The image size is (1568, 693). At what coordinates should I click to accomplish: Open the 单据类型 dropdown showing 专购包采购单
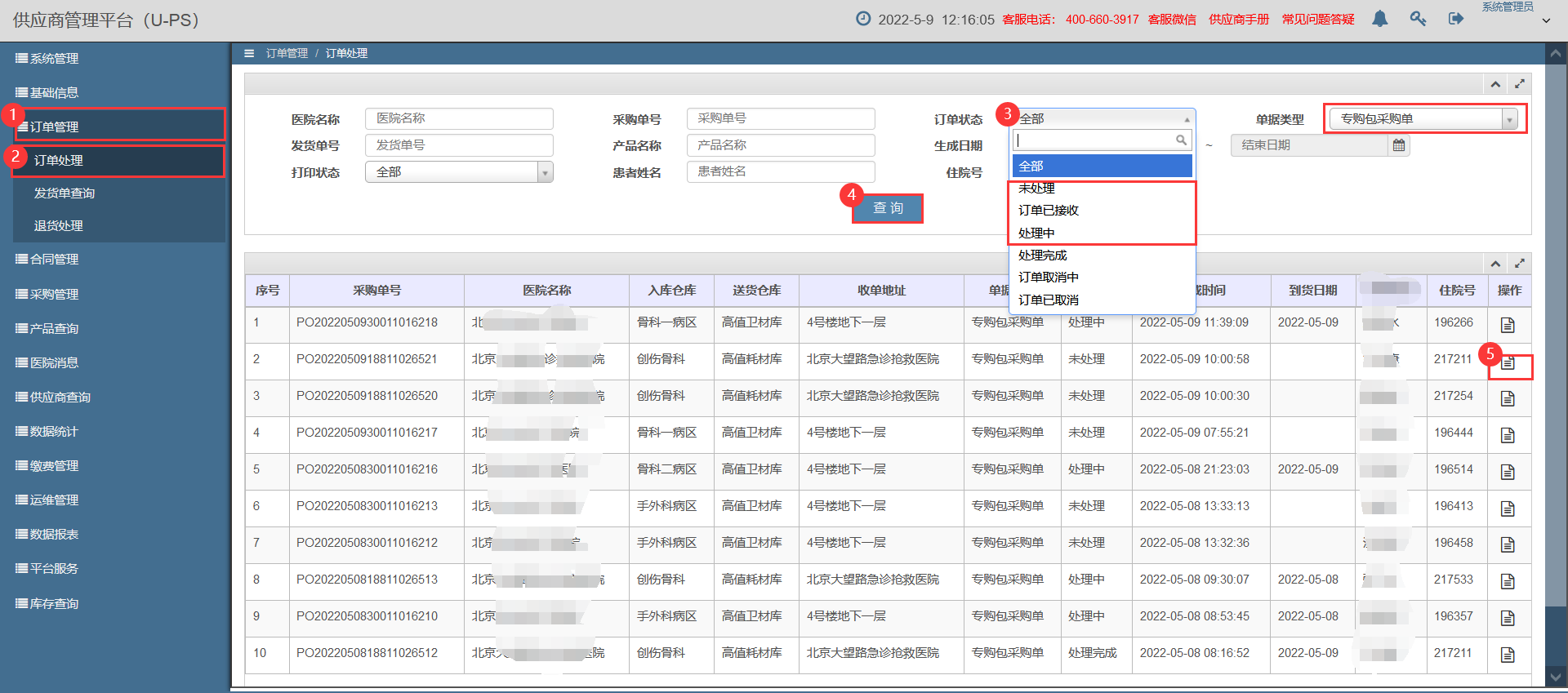click(x=1423, y=119)
